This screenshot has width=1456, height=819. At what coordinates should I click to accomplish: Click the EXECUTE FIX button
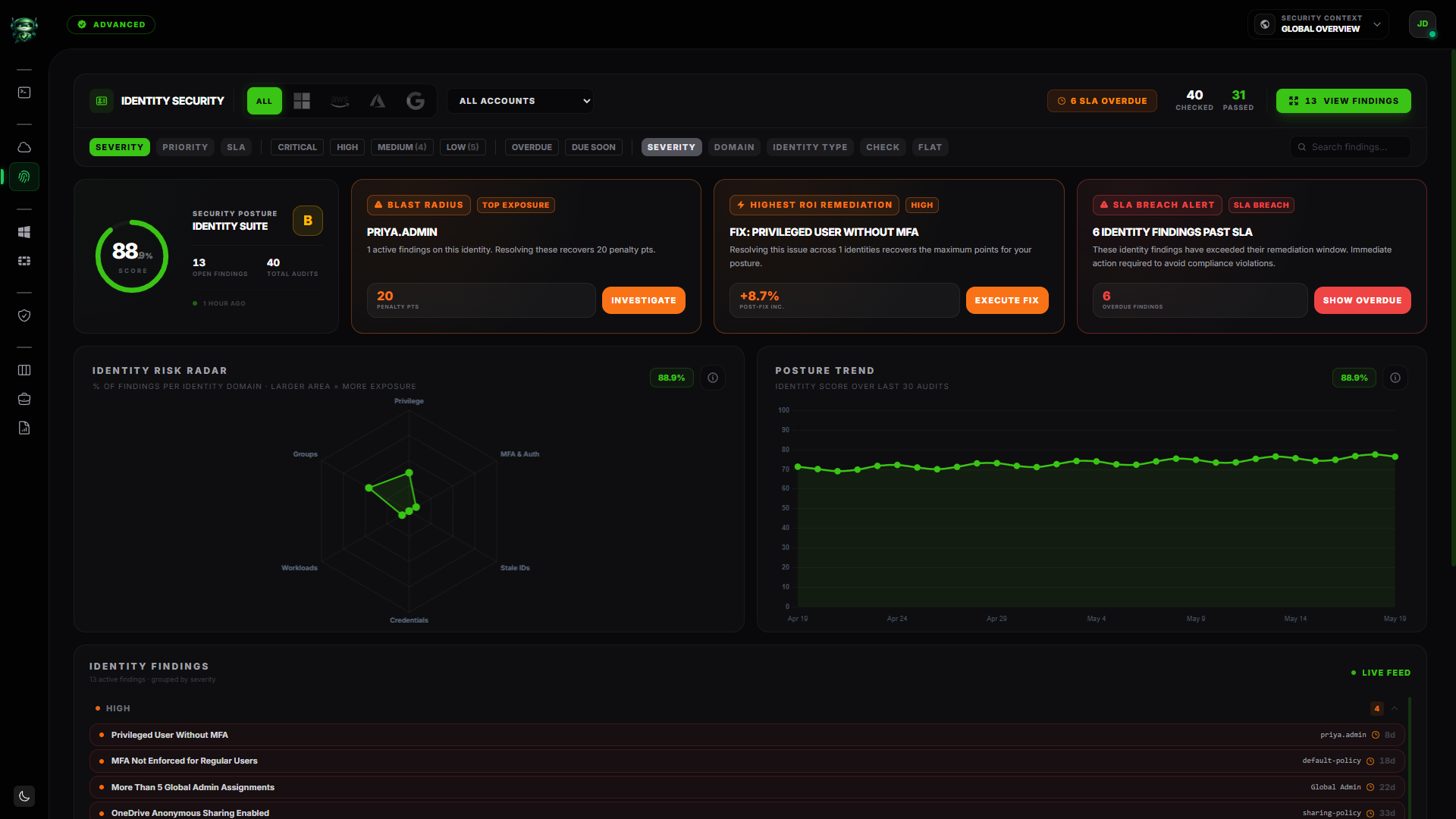[x=1007, y=300]
